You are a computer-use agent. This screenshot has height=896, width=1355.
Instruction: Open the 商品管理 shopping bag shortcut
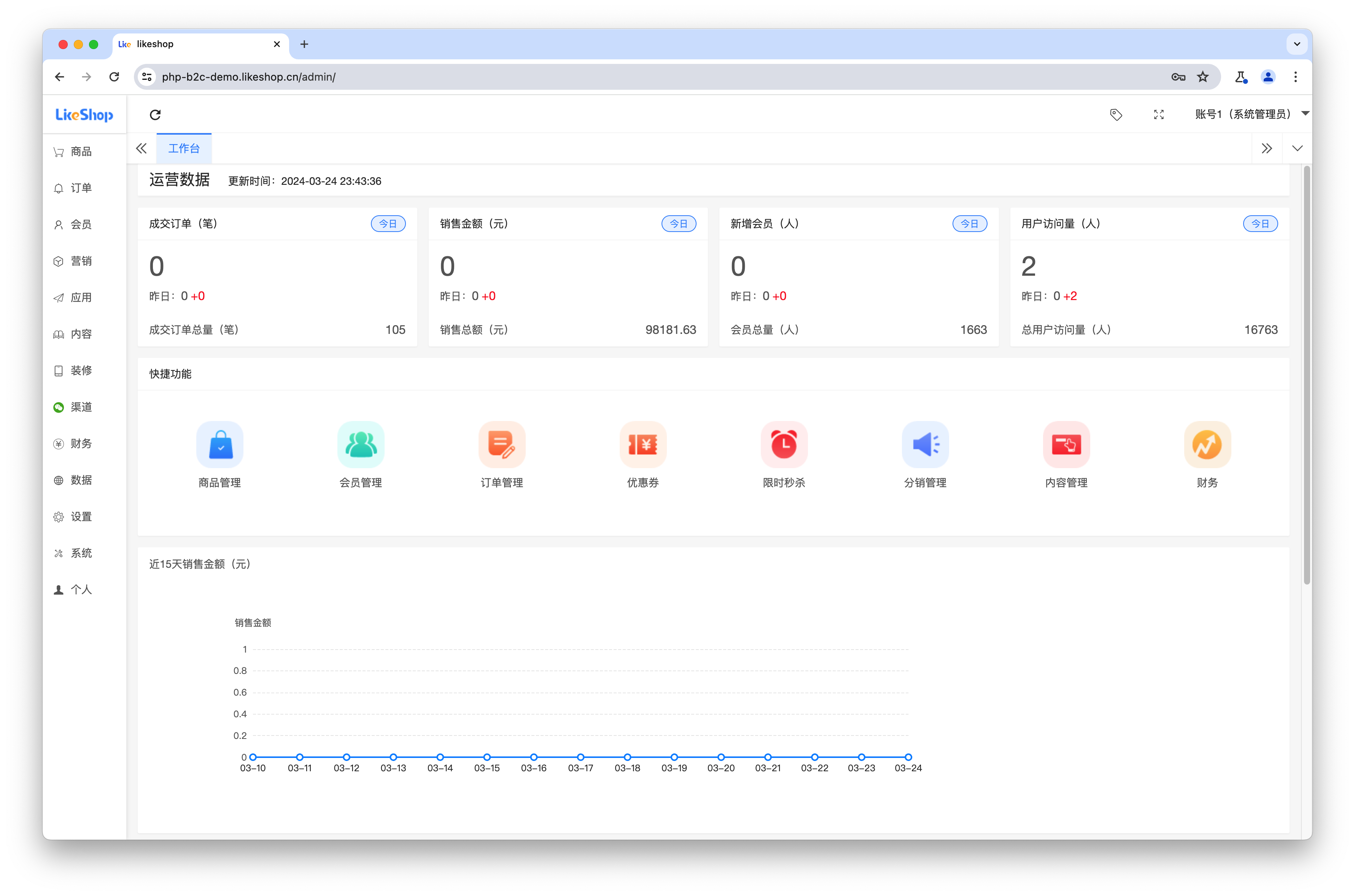click(x=219, y=445)
